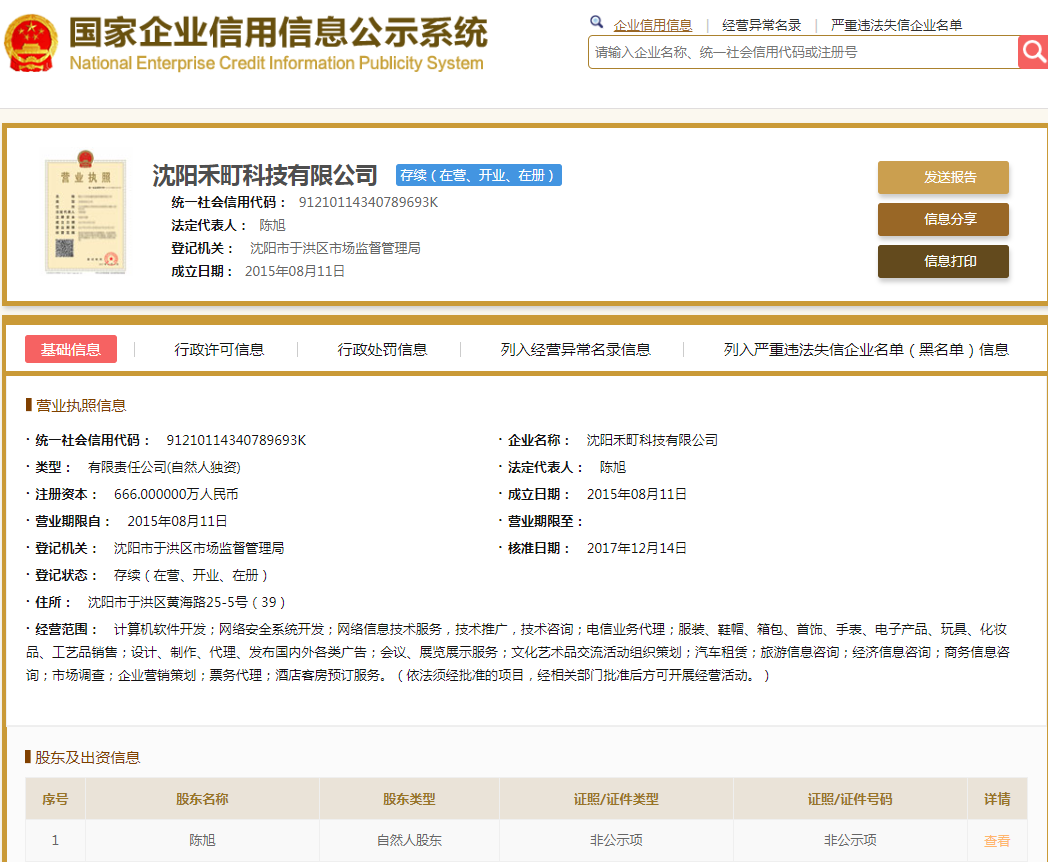Viewport: 1048px width, 862px height.
Task: Click the red search magnifier button
Action: click(x=1033, y=52)
